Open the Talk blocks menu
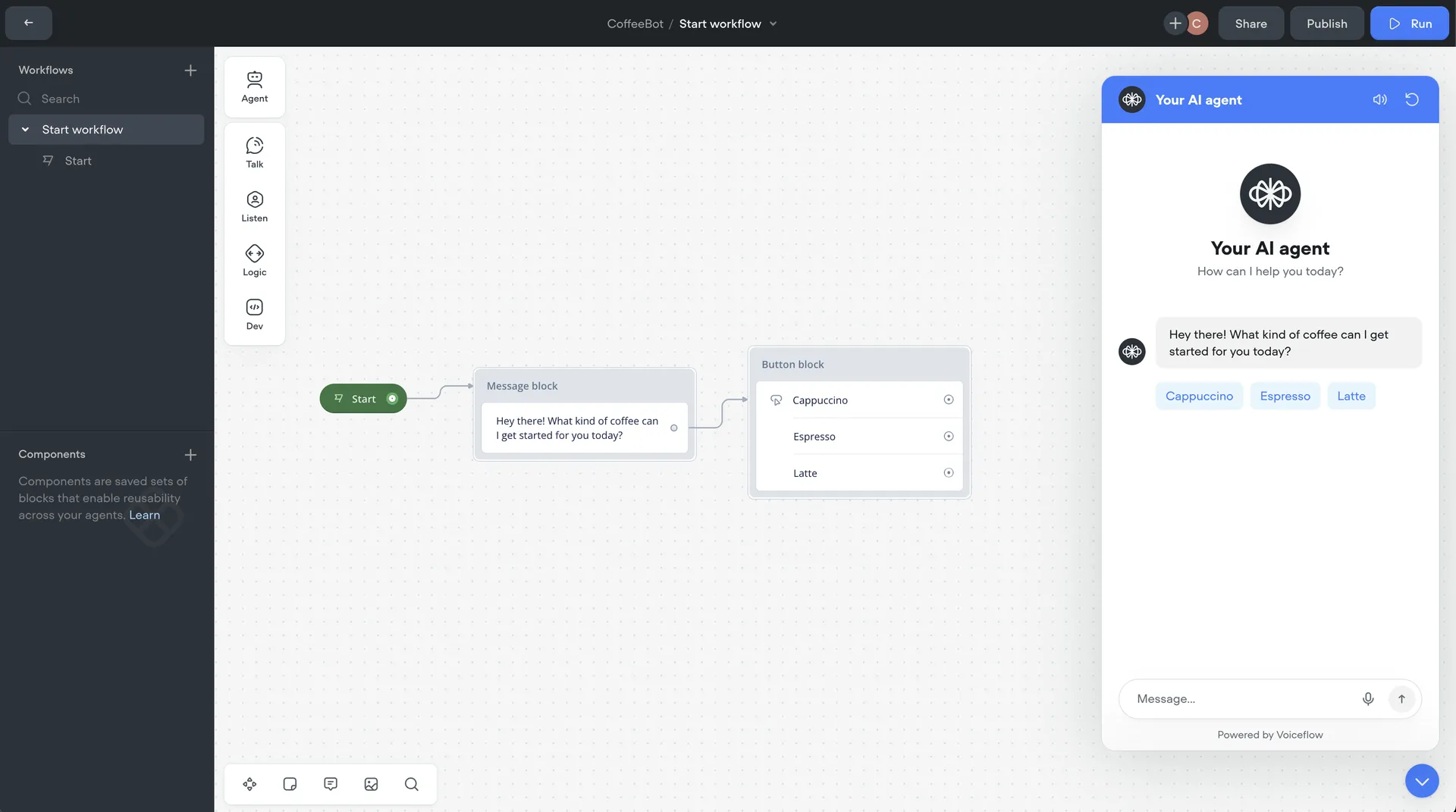This screenshot has height=812, width=1456. (x=255, y=152)
